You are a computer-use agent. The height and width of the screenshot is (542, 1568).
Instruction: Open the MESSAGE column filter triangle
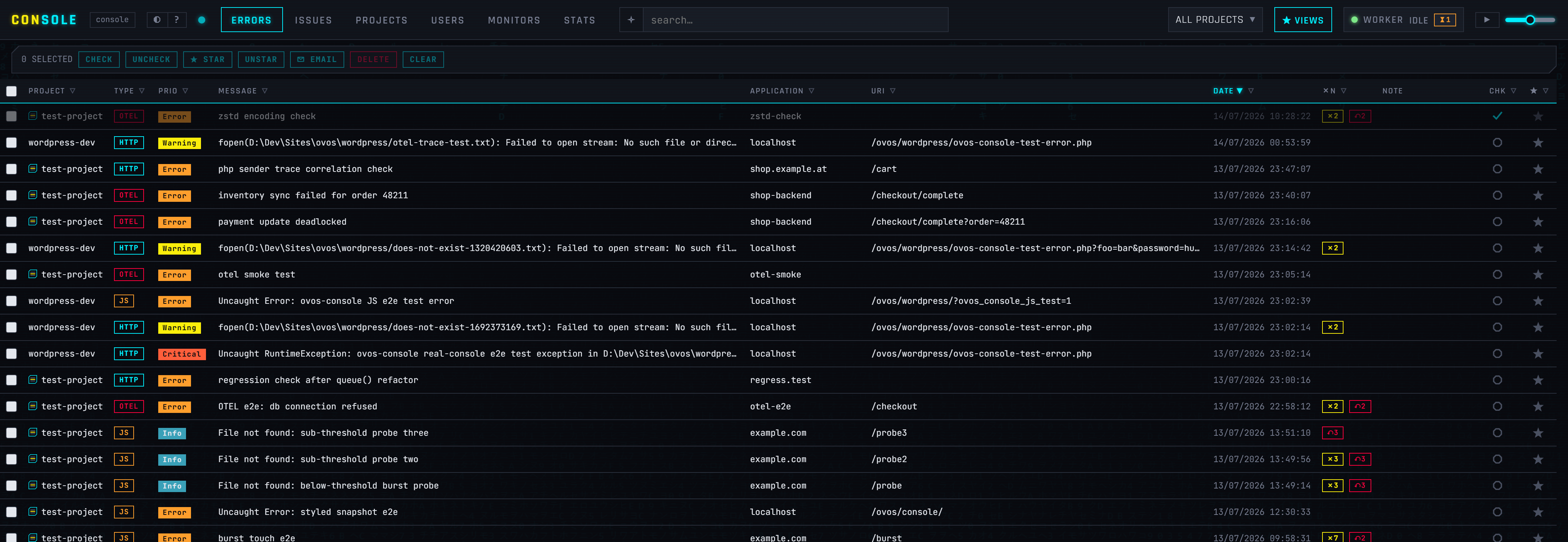(265, 91)
